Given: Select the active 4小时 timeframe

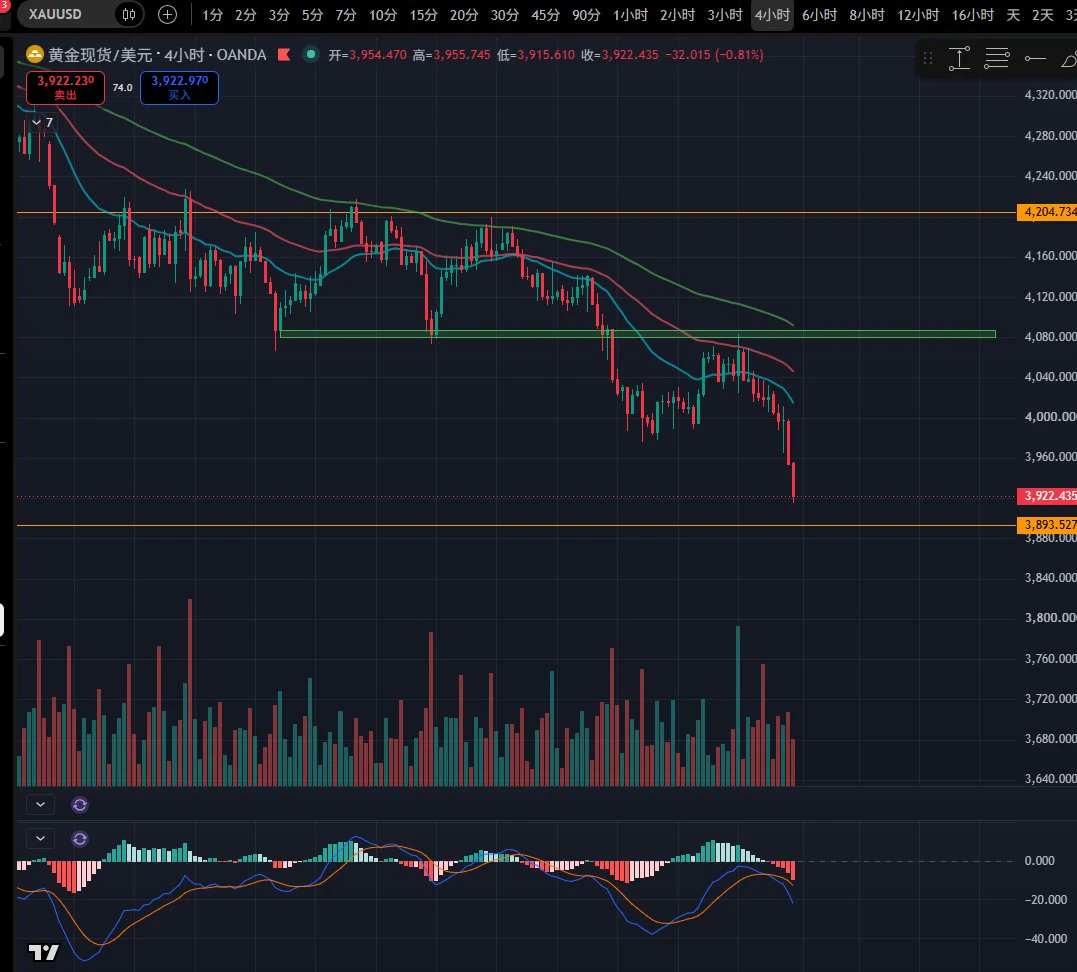Looking at the screenshot, I should coord(772,15).
